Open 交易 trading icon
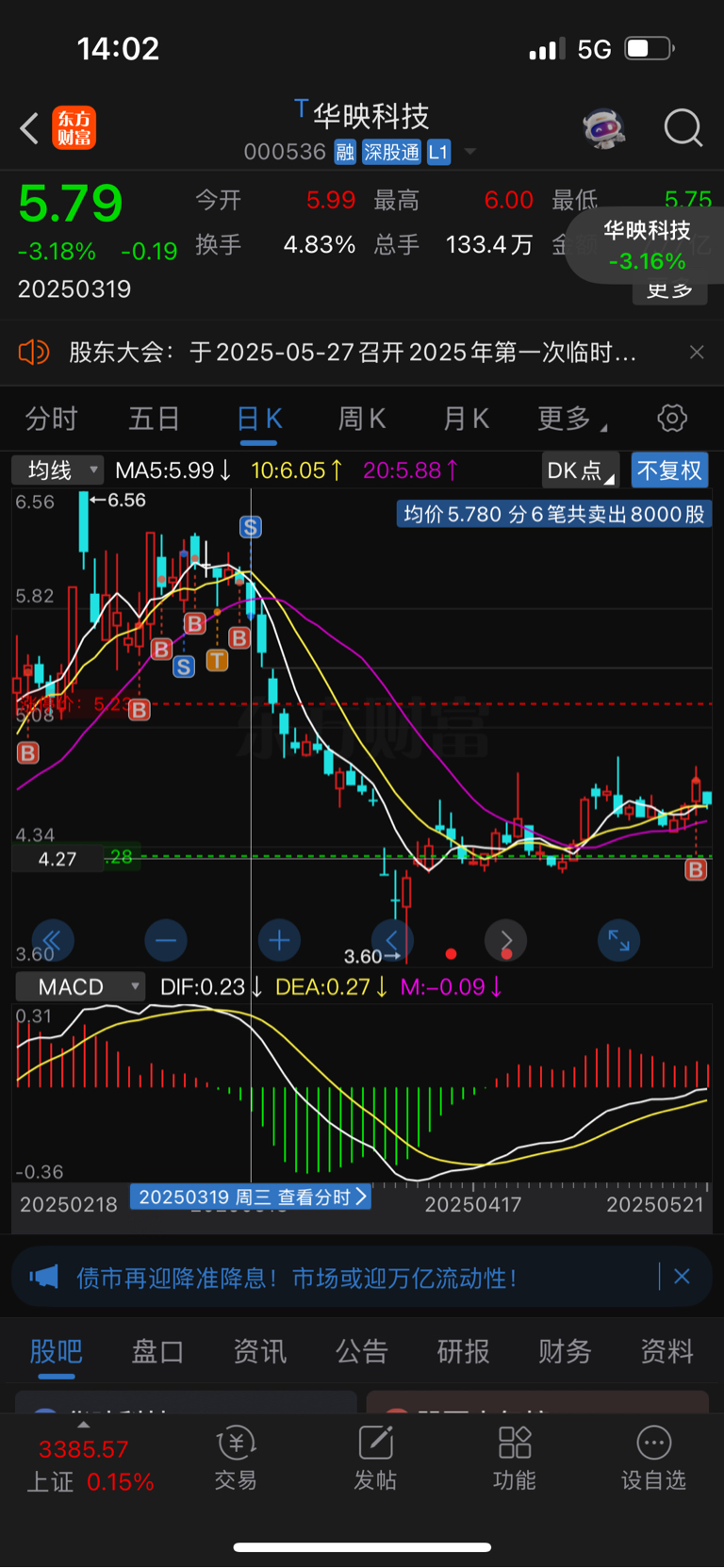 click(x=236, y=1458)
